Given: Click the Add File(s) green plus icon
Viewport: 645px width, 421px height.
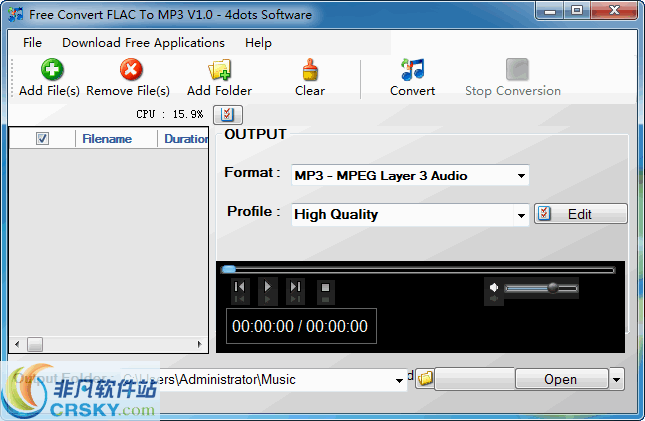Looking at the screenshot, I should [x=52, y=69].
